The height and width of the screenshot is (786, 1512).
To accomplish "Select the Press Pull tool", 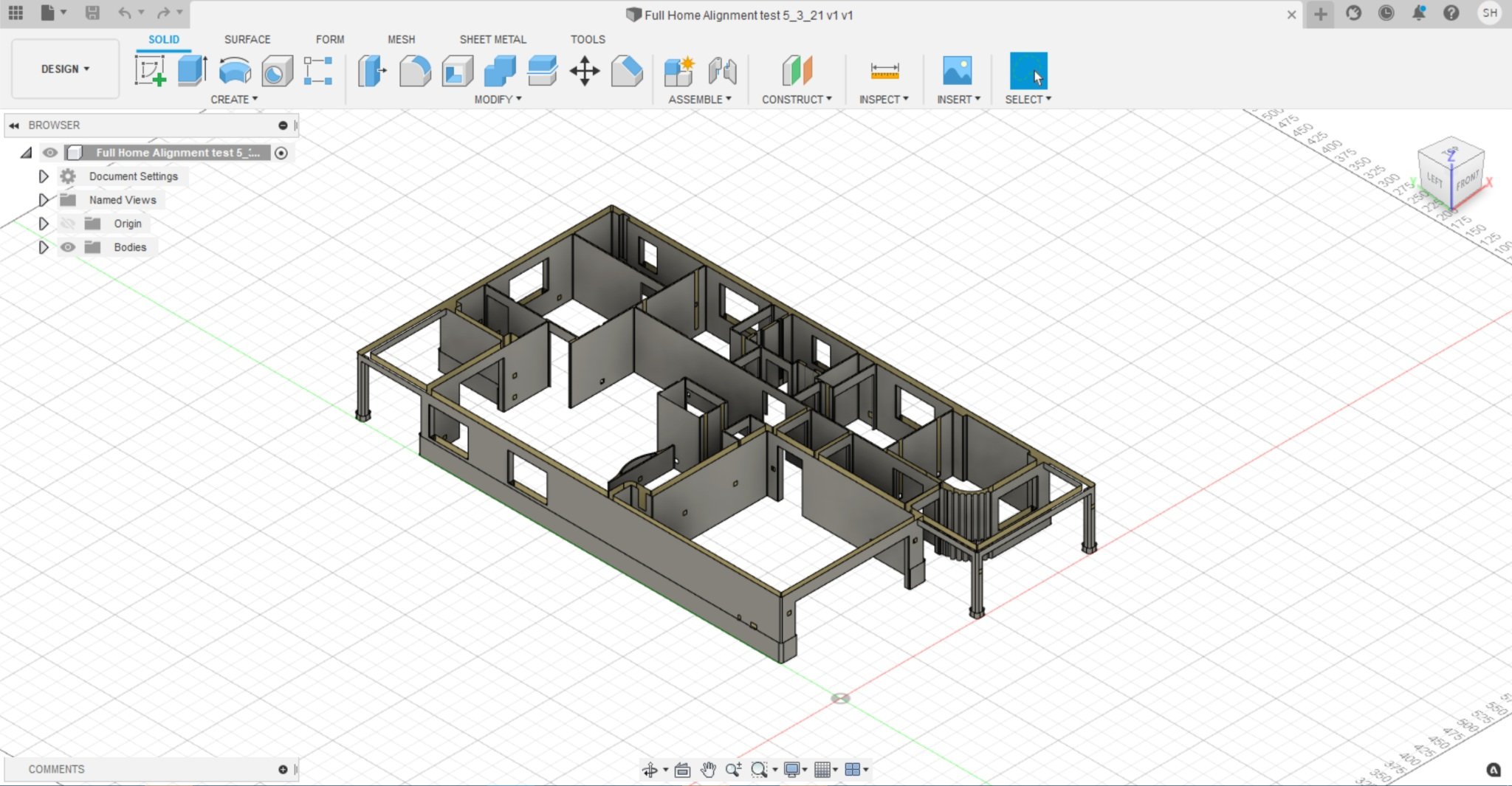I will tap(372, 71).
